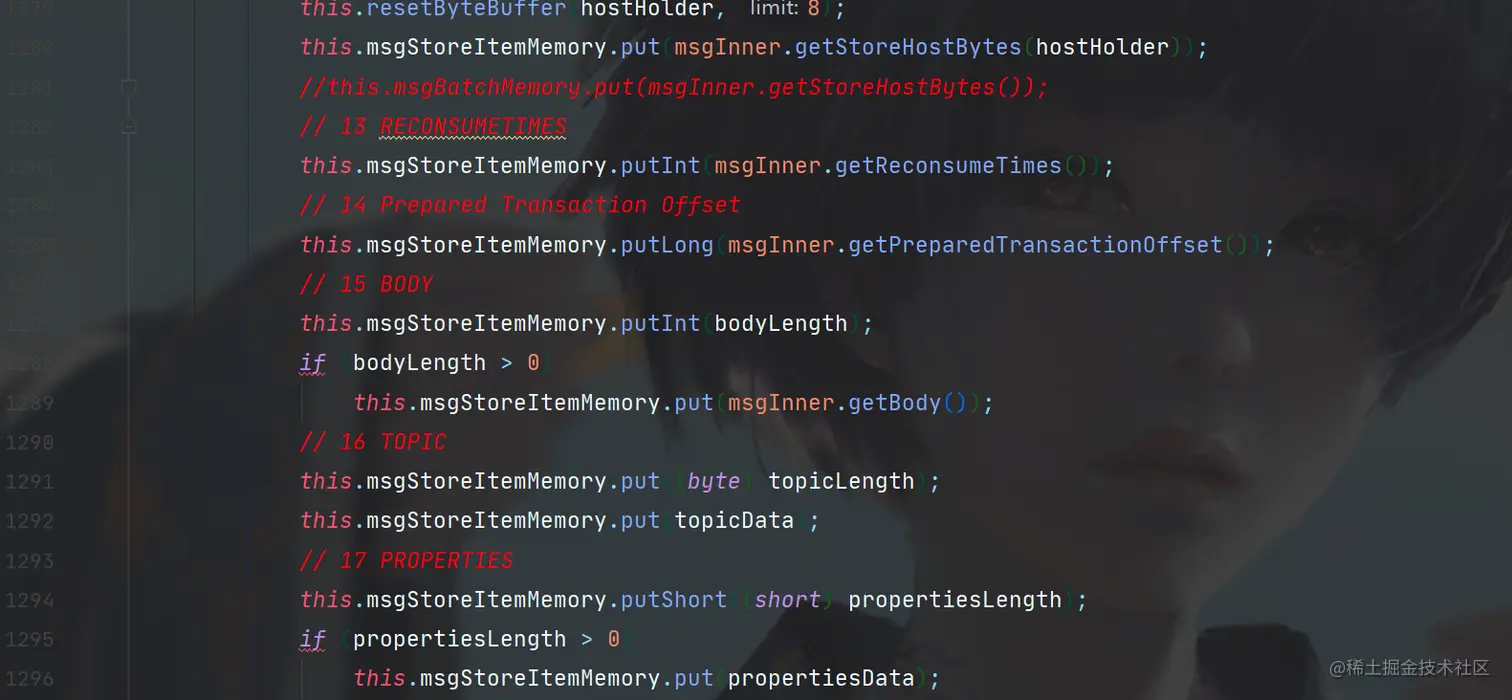
Task: Click the commented msgBatchMemory.put line
Action: [x=674, y=87]
